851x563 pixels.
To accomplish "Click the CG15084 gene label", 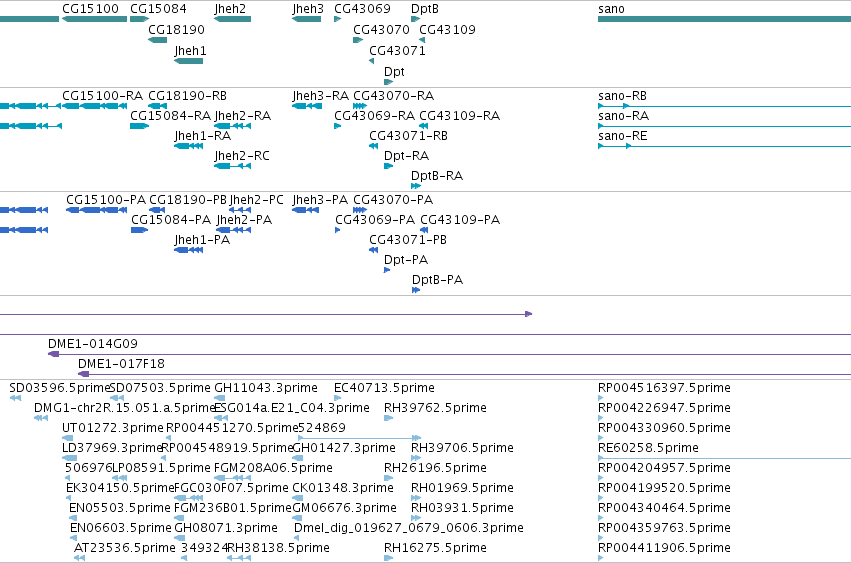I will pyautogui.click(x=158, y=9).
